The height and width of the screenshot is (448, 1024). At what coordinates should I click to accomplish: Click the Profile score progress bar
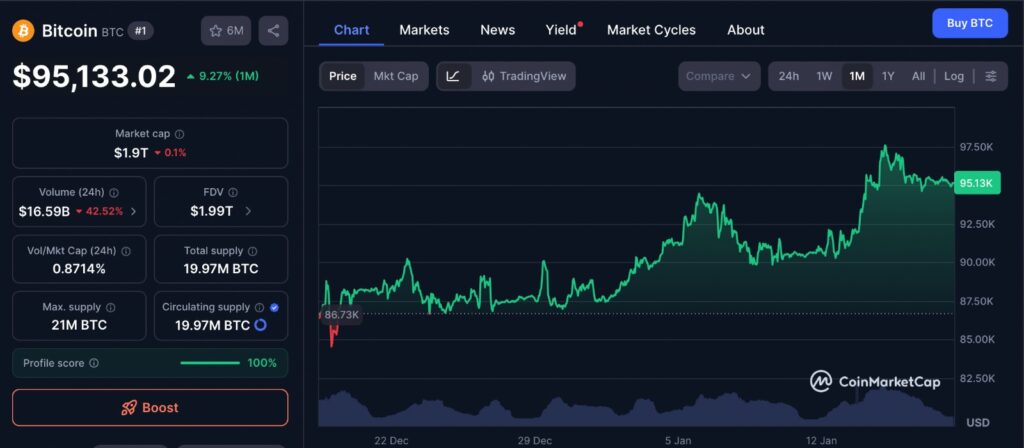210,363
